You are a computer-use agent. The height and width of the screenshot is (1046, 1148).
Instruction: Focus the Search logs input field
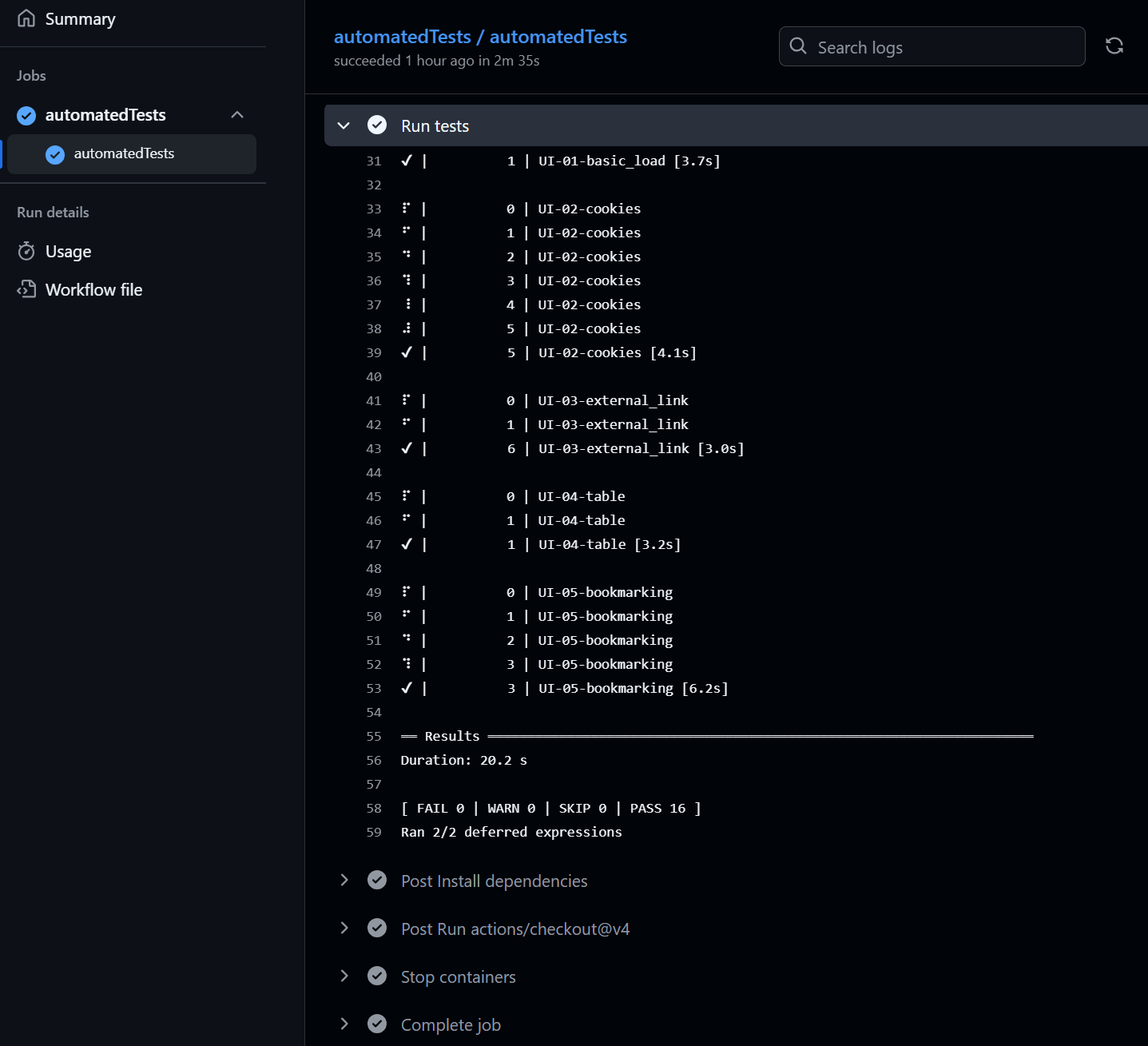pos(932,46)
